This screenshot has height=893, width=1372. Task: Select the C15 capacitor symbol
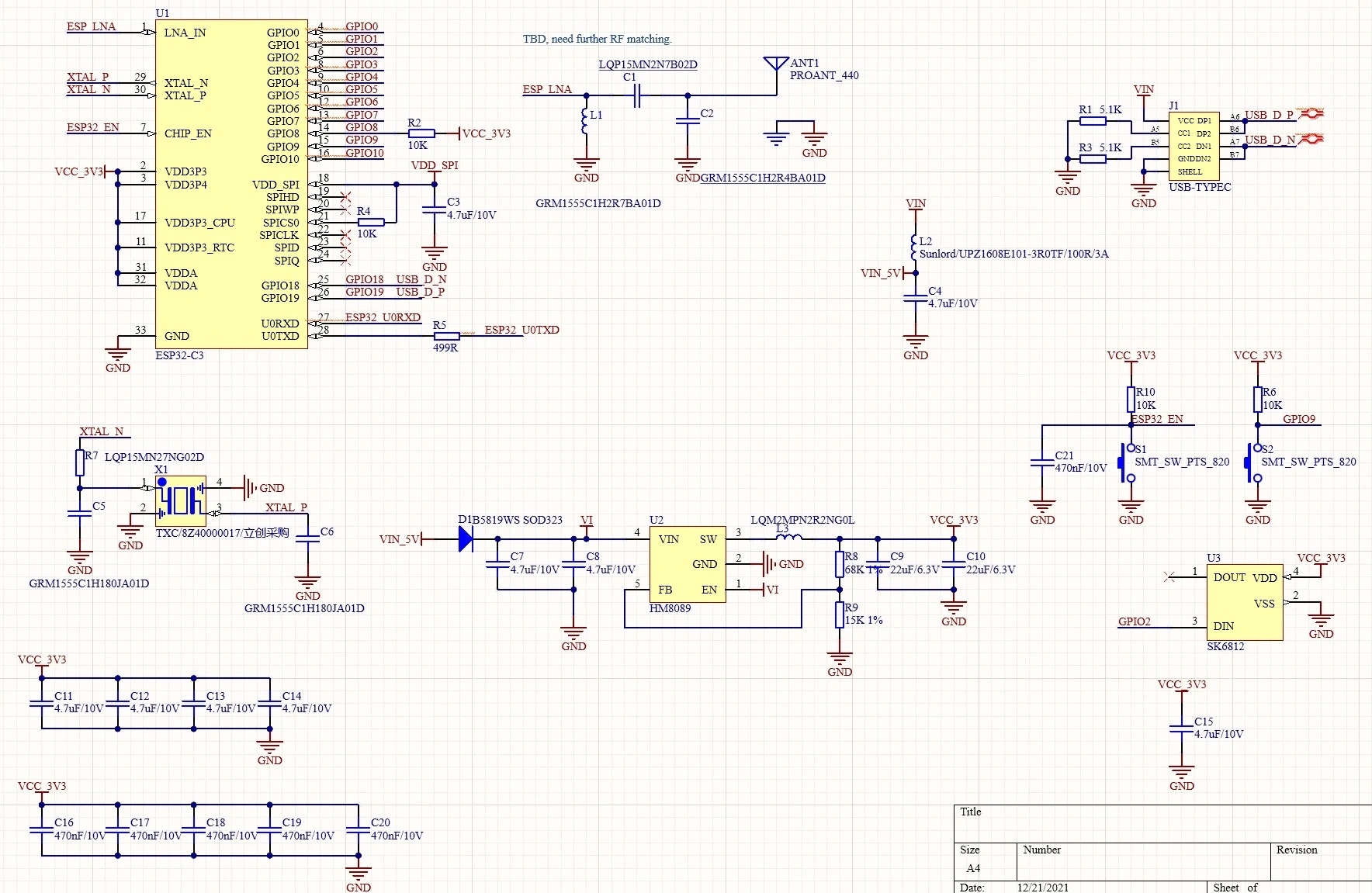click(x=1182, y=728)
